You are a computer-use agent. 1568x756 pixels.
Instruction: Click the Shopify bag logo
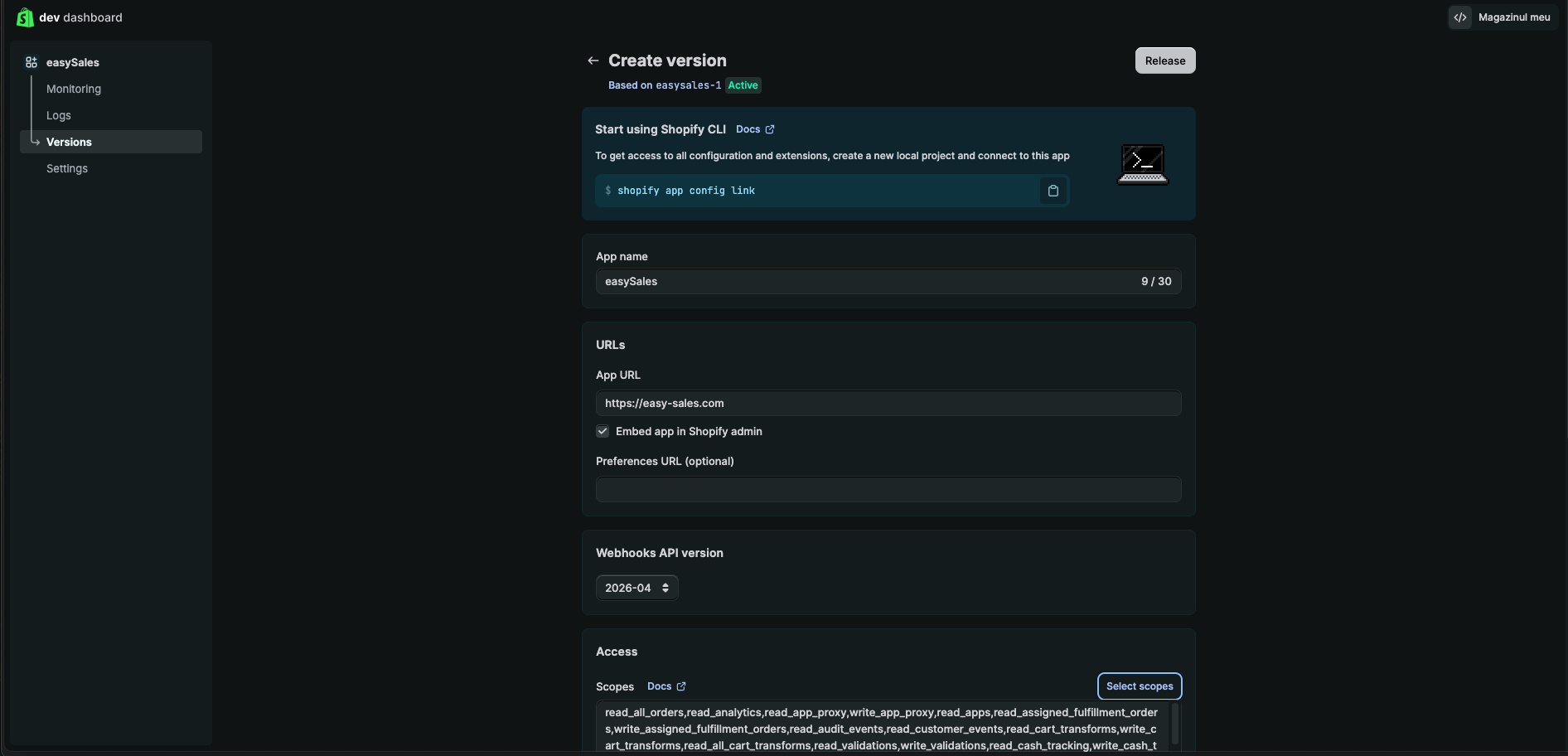click(x=25, y=17)
